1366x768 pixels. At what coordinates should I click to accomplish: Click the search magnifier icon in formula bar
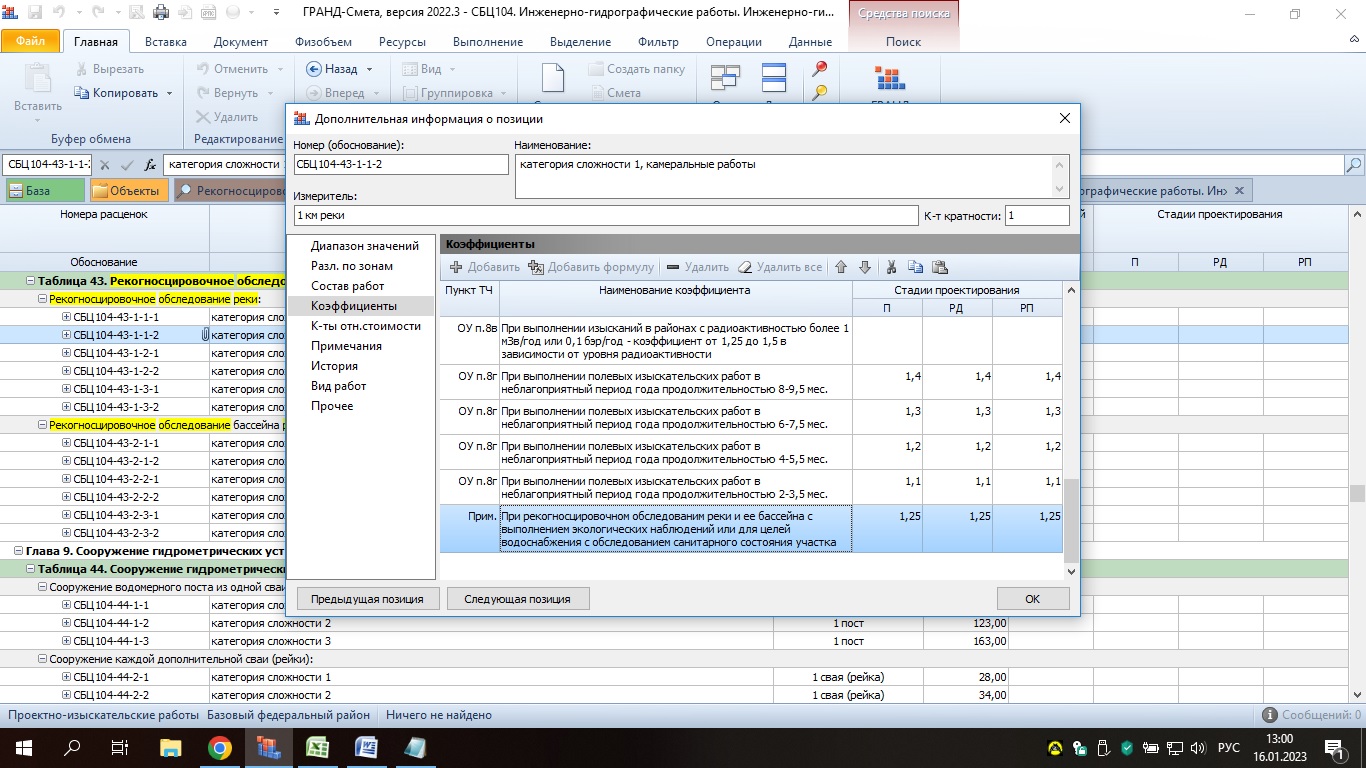[1354, 165]
